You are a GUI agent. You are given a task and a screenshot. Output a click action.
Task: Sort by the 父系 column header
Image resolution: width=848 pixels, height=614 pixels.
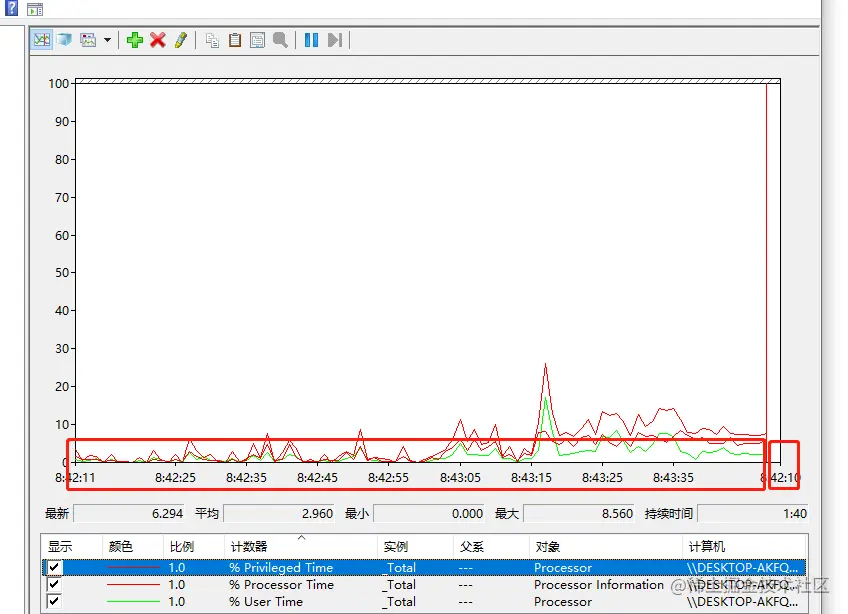click(x=472, y=546)
